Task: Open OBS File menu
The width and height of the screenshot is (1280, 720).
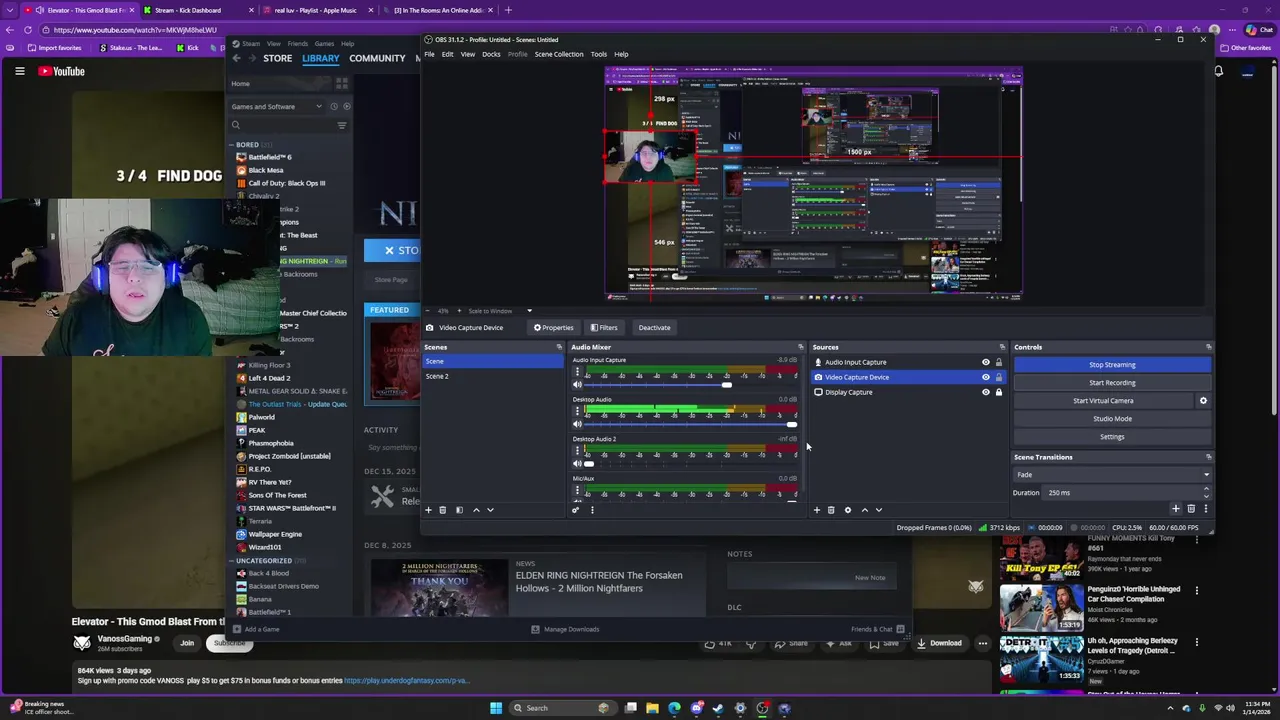Action: tap(429, 54)
